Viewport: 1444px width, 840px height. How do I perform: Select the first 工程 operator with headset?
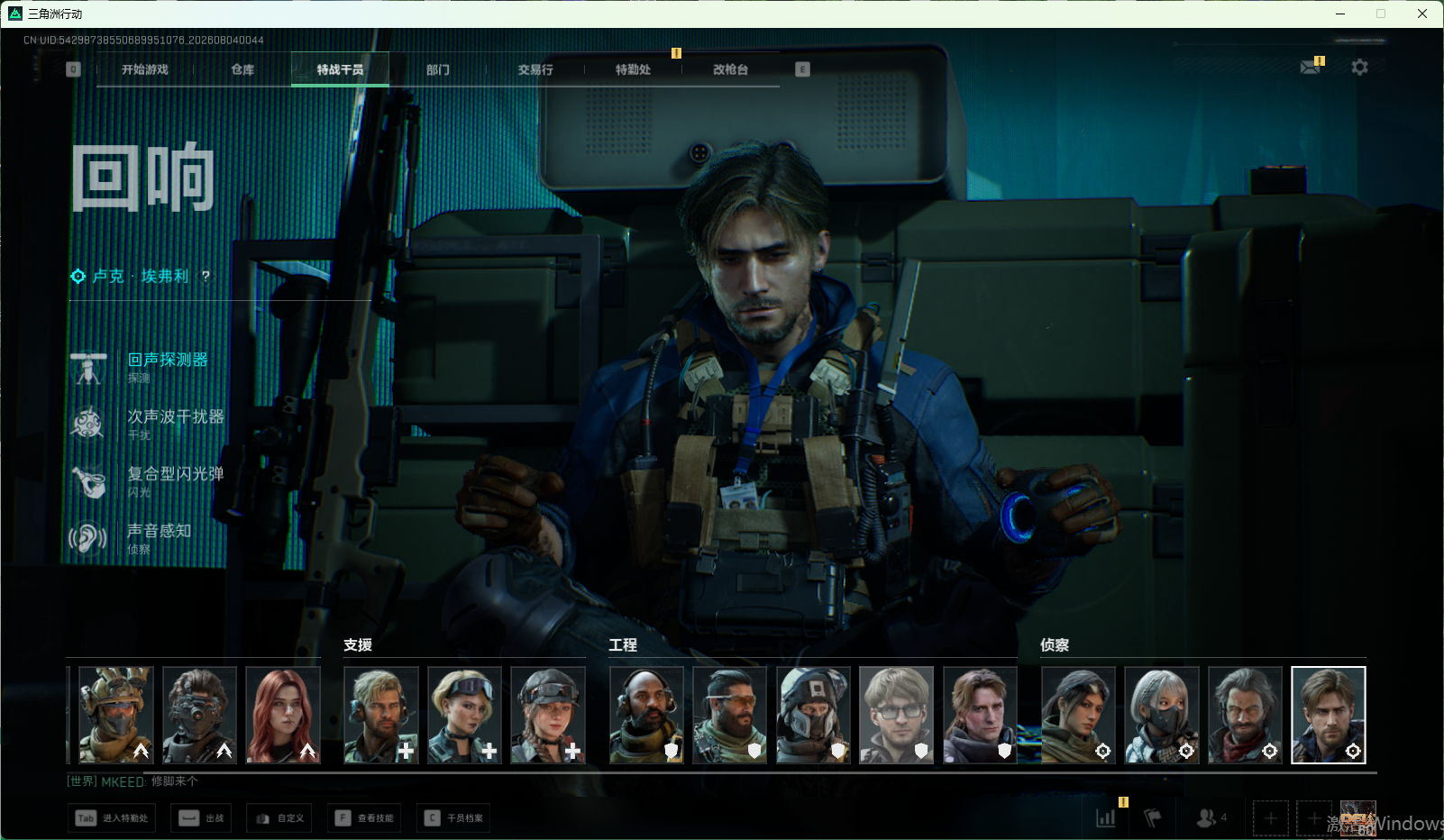646,715
